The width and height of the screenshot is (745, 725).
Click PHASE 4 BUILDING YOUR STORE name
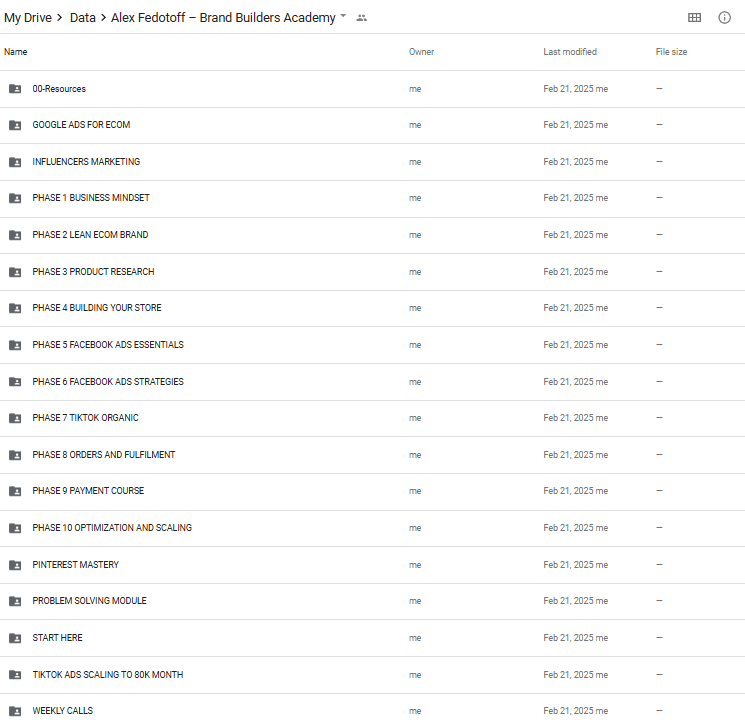pyautogui.click(x=97, y=308)
